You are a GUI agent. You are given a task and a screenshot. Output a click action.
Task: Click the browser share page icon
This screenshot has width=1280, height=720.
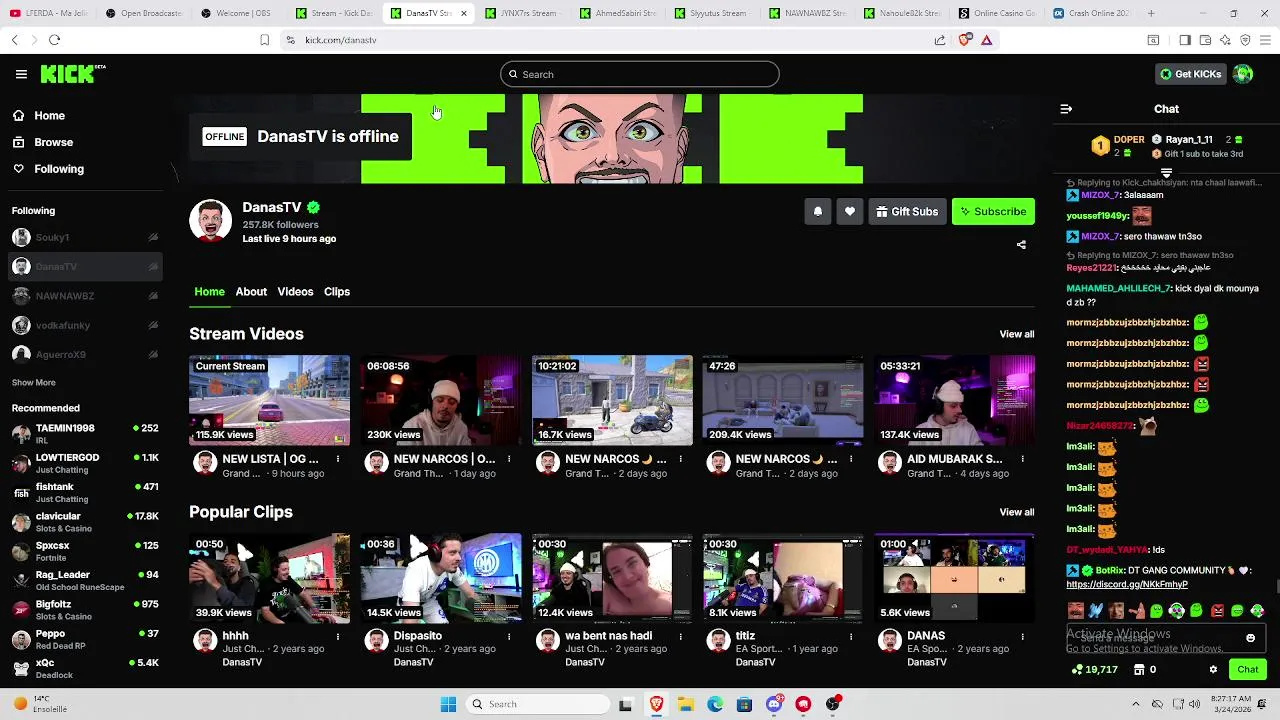tap(940, 40)
